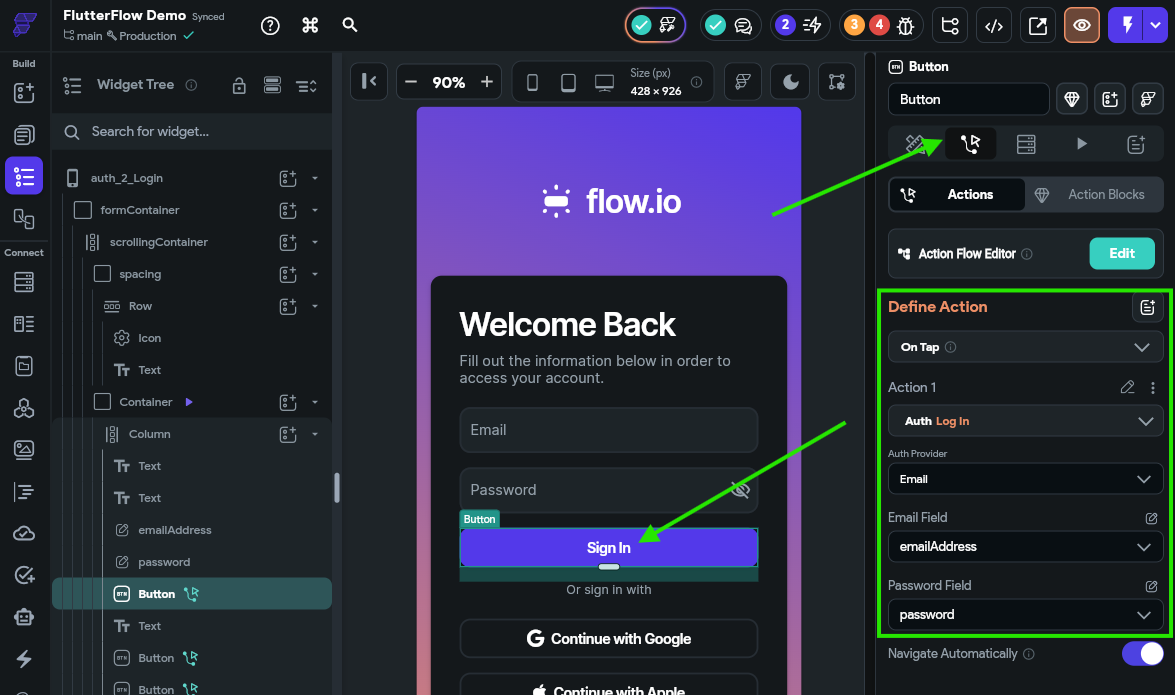Select the Icon tree item
This screenshot has width=1175, height=695.
149,338
